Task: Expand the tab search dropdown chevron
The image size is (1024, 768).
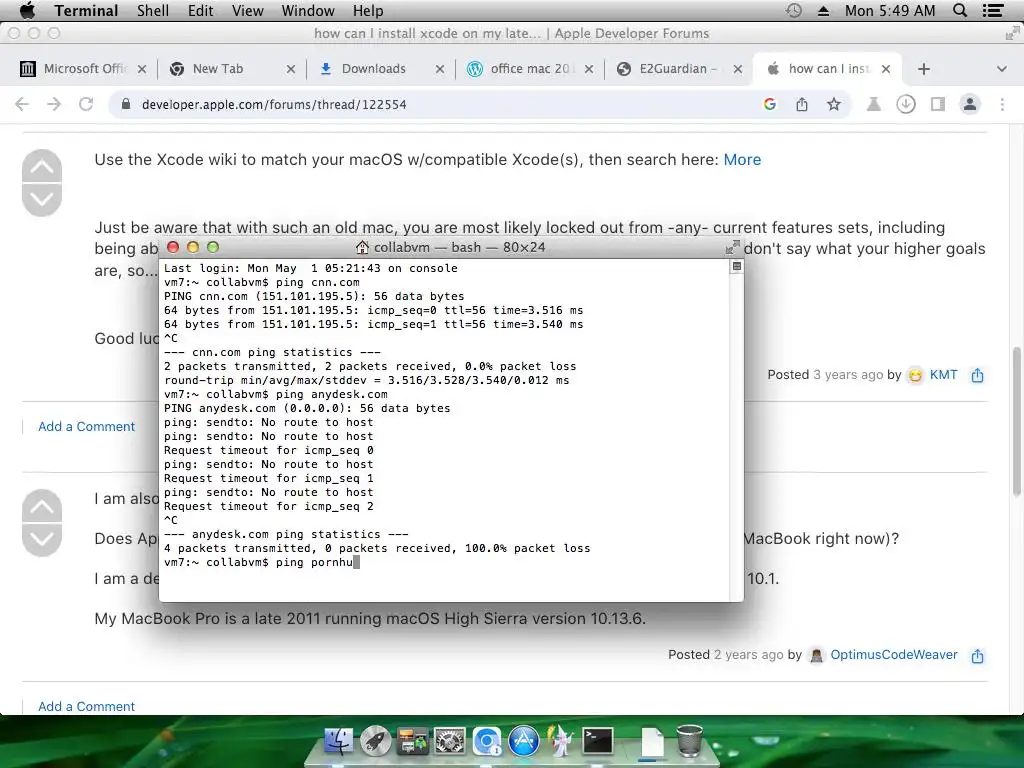Action: pos(1001,69)
